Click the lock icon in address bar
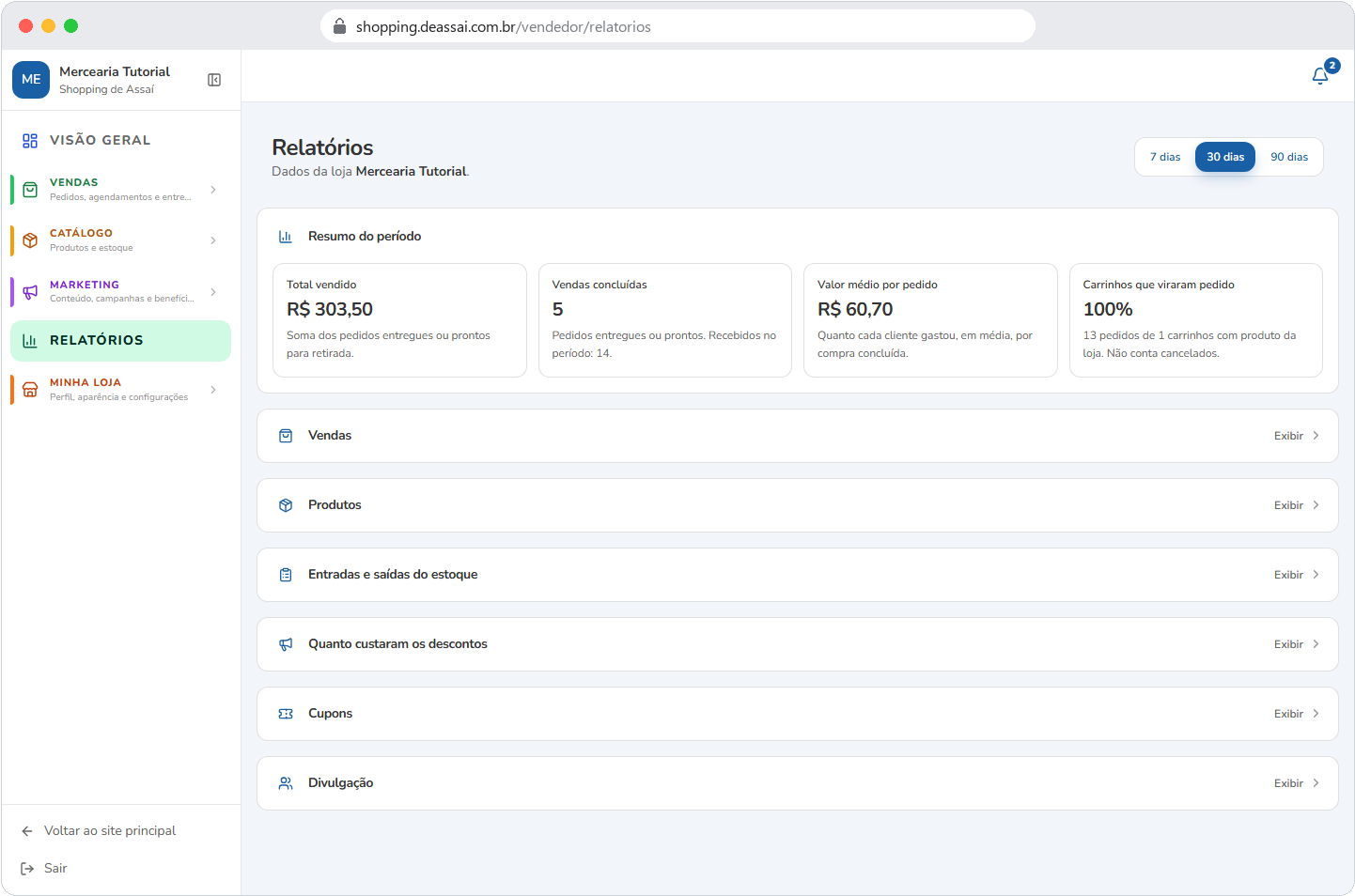 [340, 26]
